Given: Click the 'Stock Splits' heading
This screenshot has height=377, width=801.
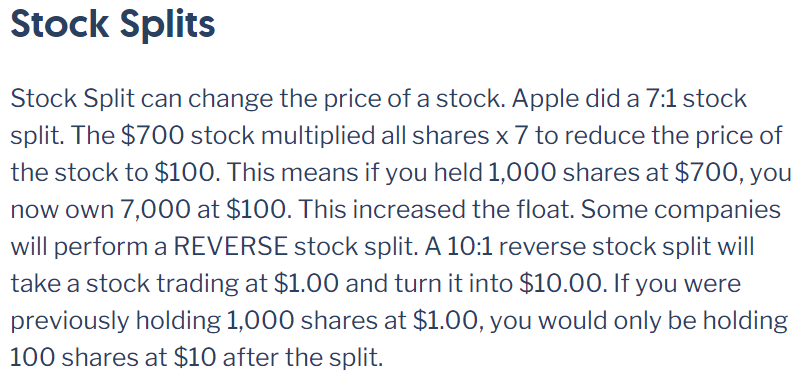Looking at the screenshot, I should [x=112, y=23].
